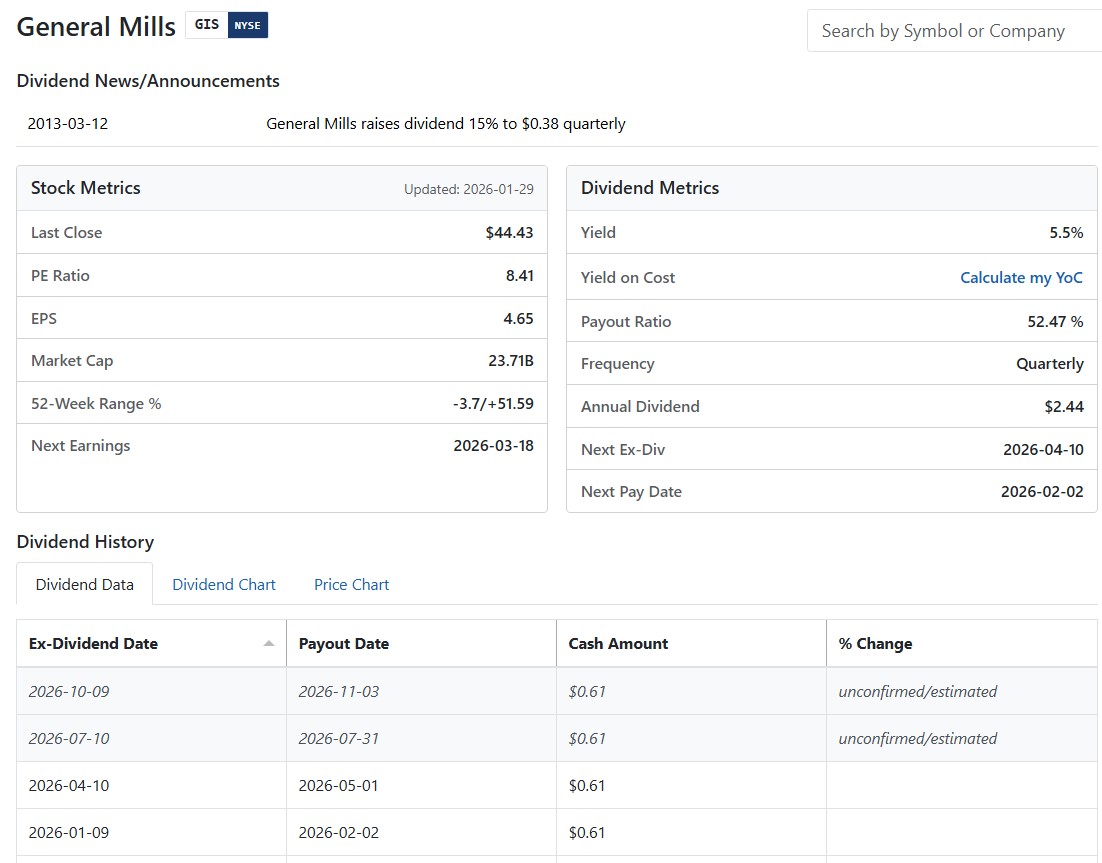The width and height of the screenshot is (1102, 863).
Task: Sort table by Cash Amount column
Action: pos(618,644)
